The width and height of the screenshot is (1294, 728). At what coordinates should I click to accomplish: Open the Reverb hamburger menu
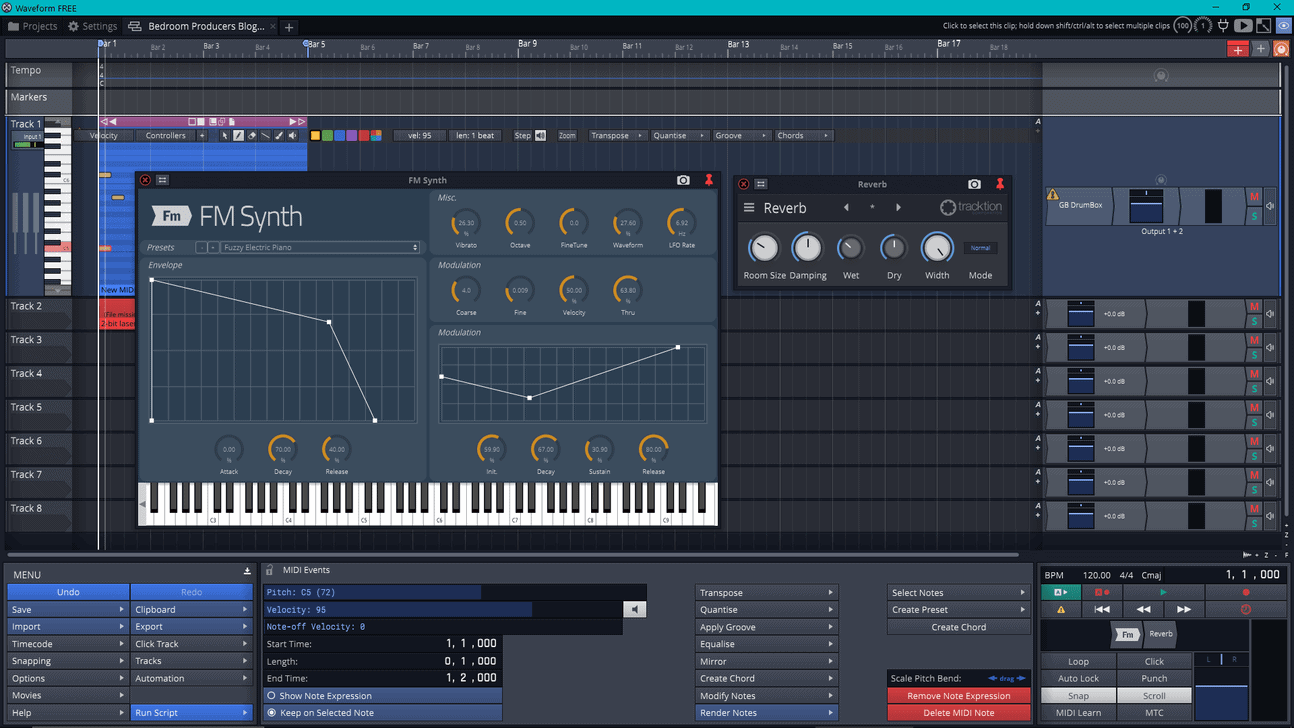tap(749, 208)
